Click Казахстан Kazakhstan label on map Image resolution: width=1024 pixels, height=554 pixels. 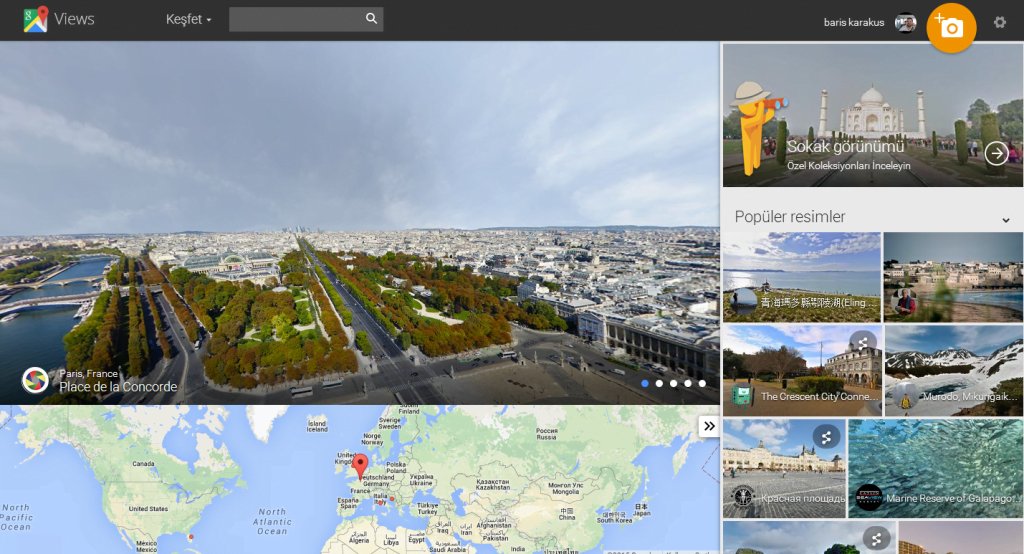(493, 484)
